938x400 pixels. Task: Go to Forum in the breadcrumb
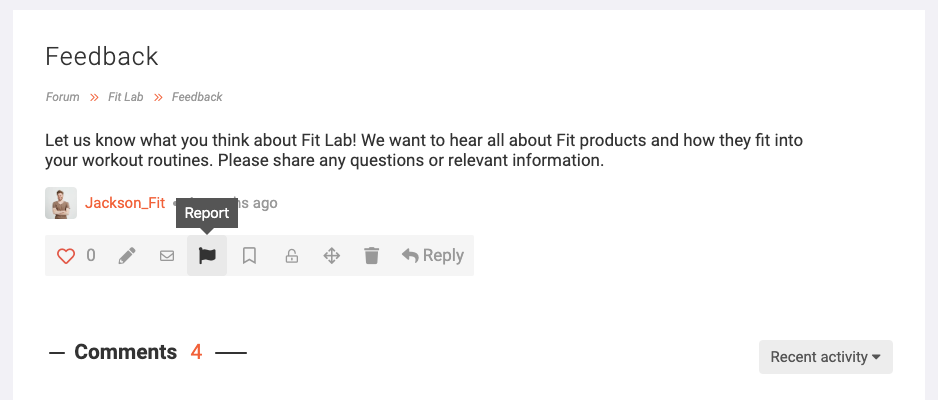click(x=63, y=97)
